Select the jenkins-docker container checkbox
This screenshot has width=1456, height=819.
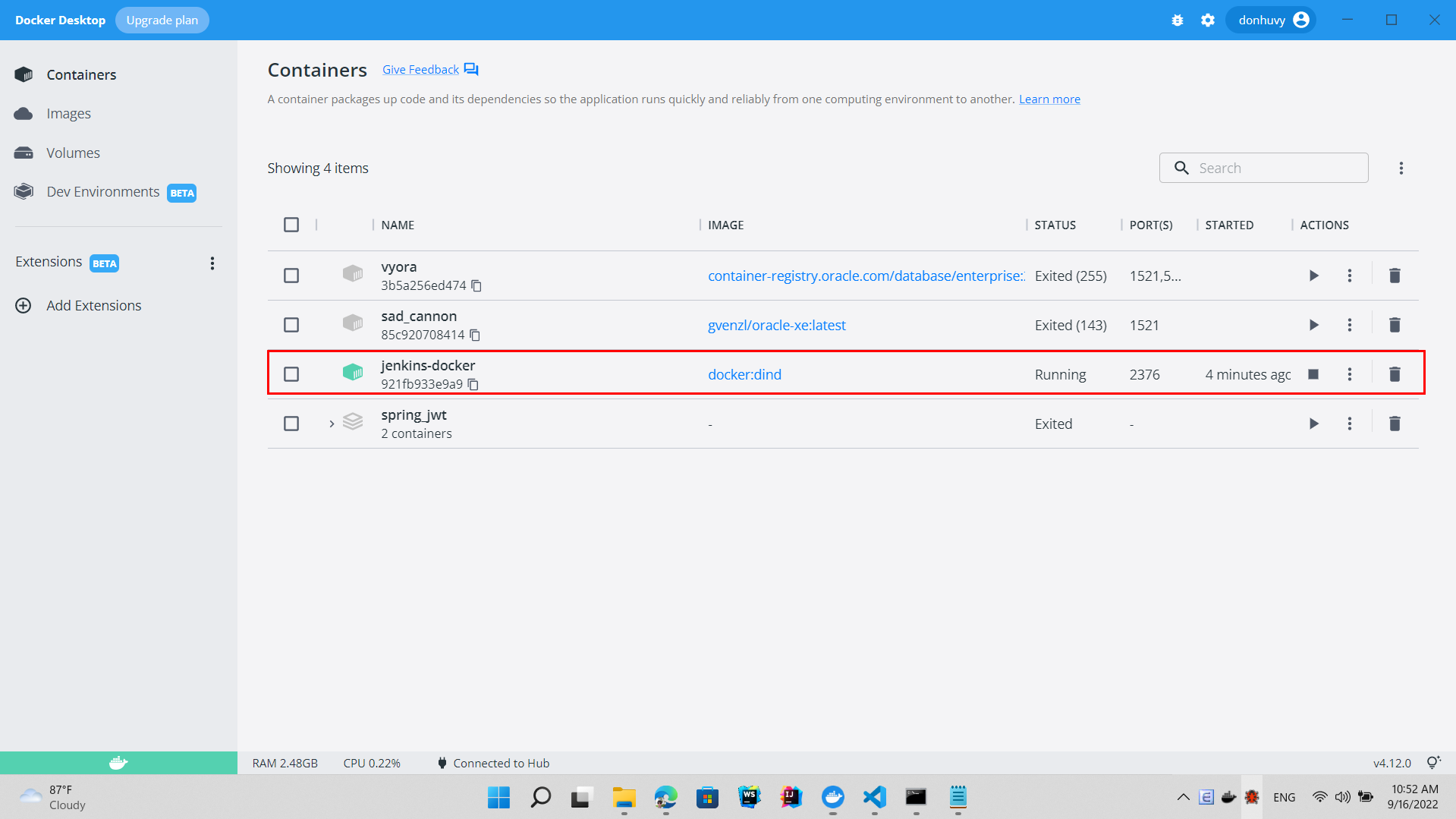pyautogui.click(x=291, y=374)
